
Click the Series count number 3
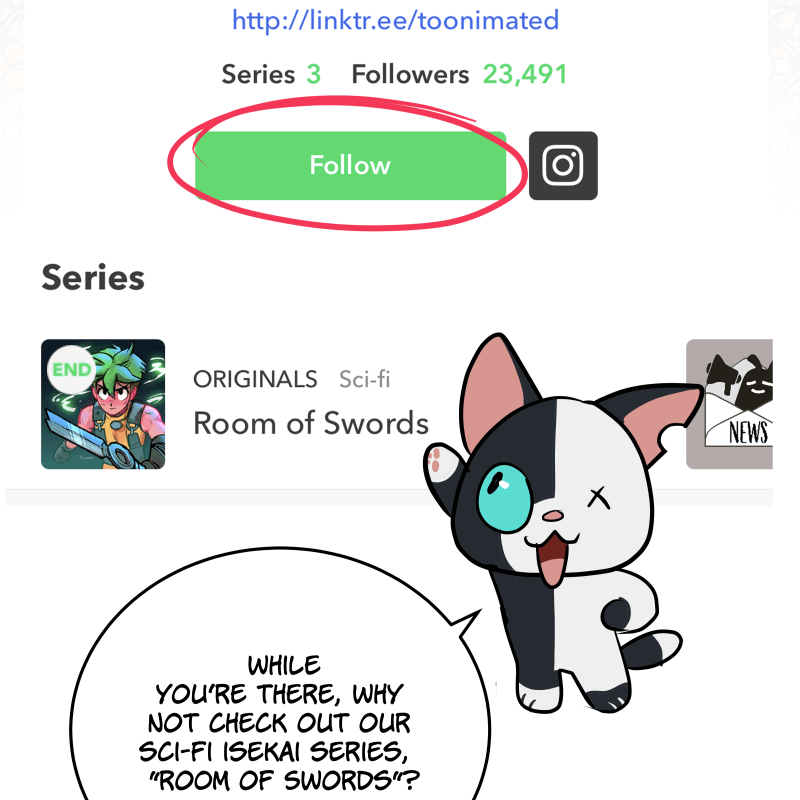click(314, 74)
